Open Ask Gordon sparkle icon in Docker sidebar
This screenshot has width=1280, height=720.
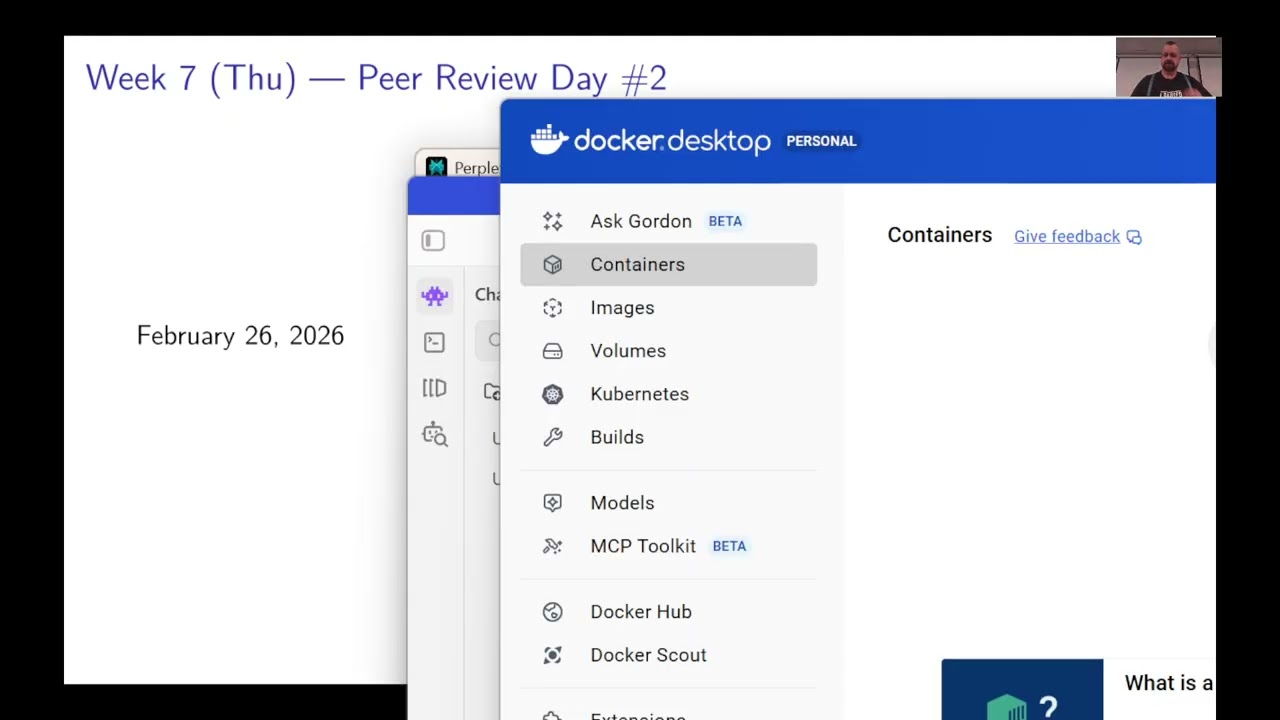click(552, 221)
